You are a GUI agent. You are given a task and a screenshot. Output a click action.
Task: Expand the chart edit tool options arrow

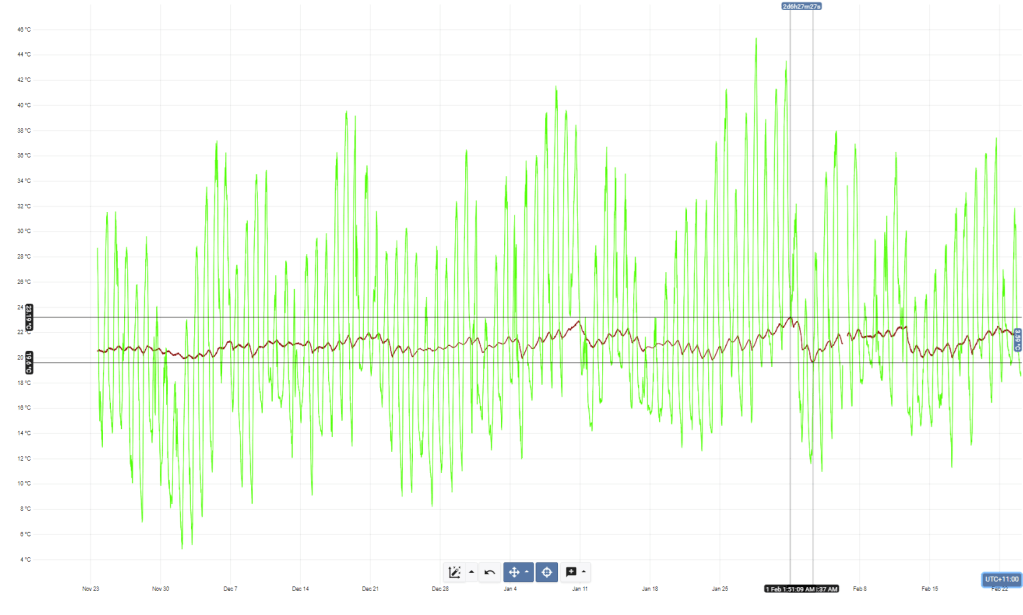[471, 572]
